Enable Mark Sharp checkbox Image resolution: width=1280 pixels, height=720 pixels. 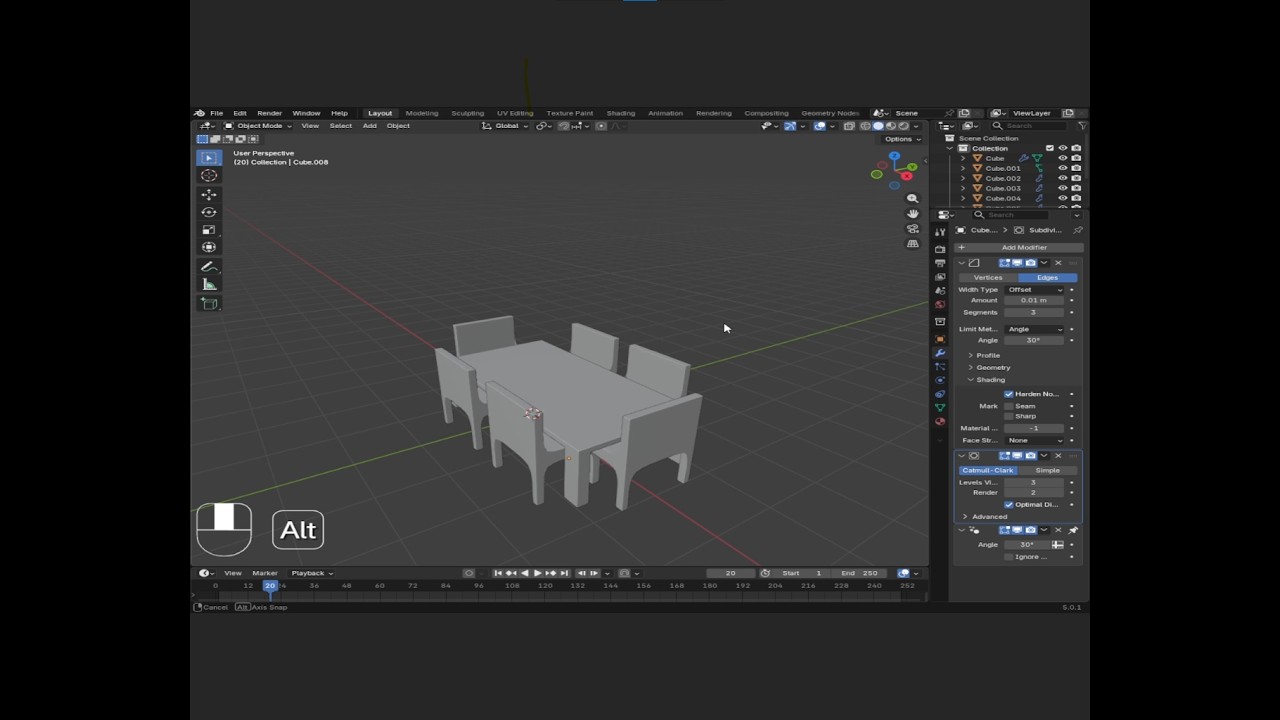pos(1008,416)
